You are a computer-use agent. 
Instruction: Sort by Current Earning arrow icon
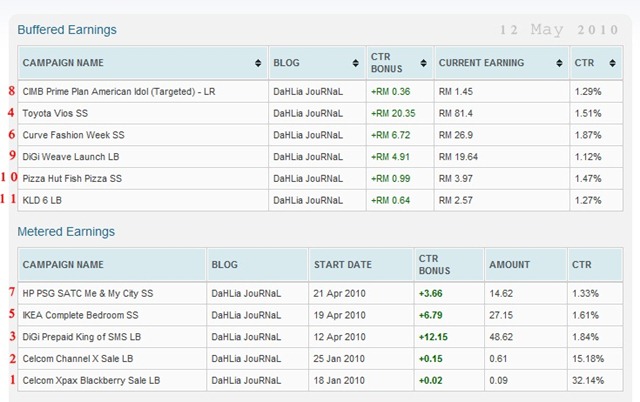tap(559, 63)
